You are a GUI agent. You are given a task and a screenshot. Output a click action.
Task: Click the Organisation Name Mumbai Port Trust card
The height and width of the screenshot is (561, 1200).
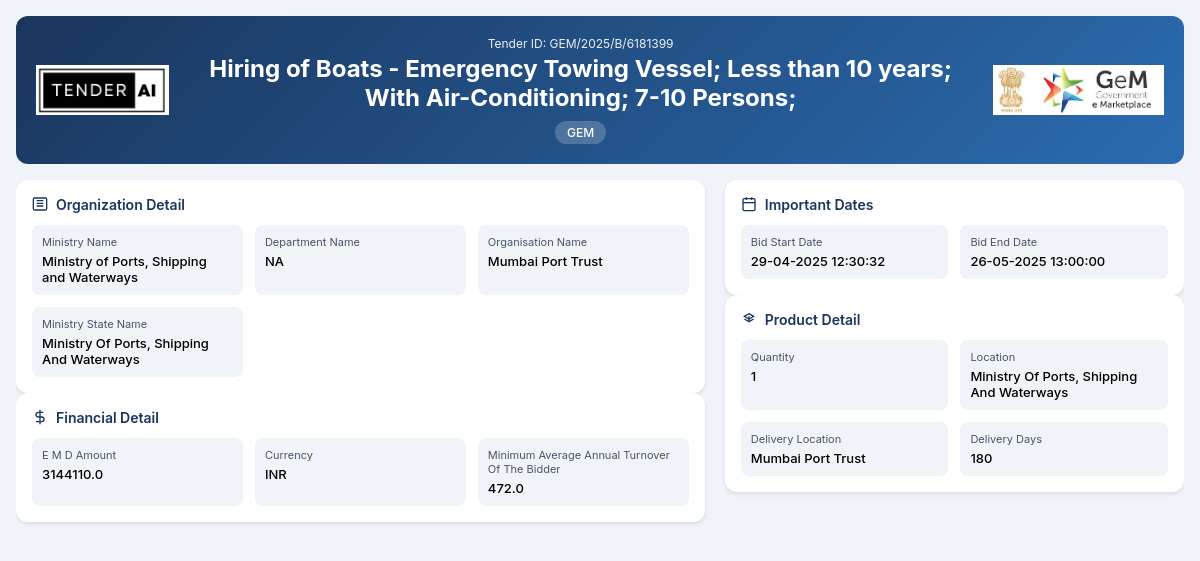pyautogui.click(x=583, y=260)
